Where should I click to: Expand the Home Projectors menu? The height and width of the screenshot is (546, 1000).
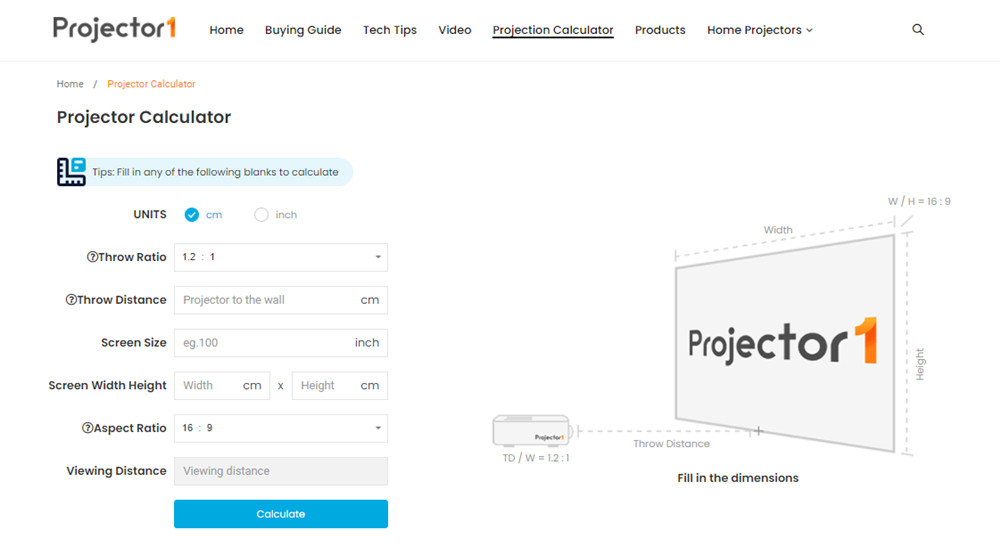pyautogui.click(x=760, y=30)
